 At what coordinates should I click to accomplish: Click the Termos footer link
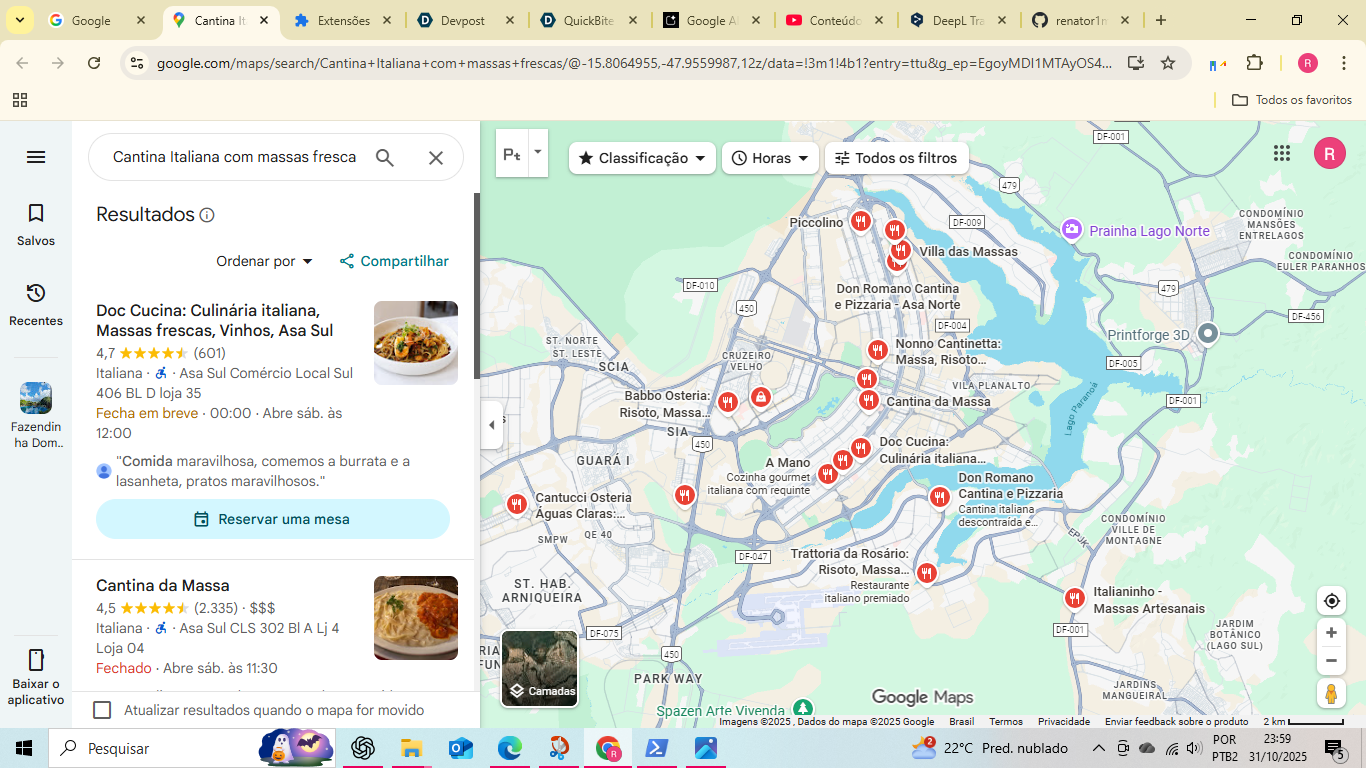1006,722
